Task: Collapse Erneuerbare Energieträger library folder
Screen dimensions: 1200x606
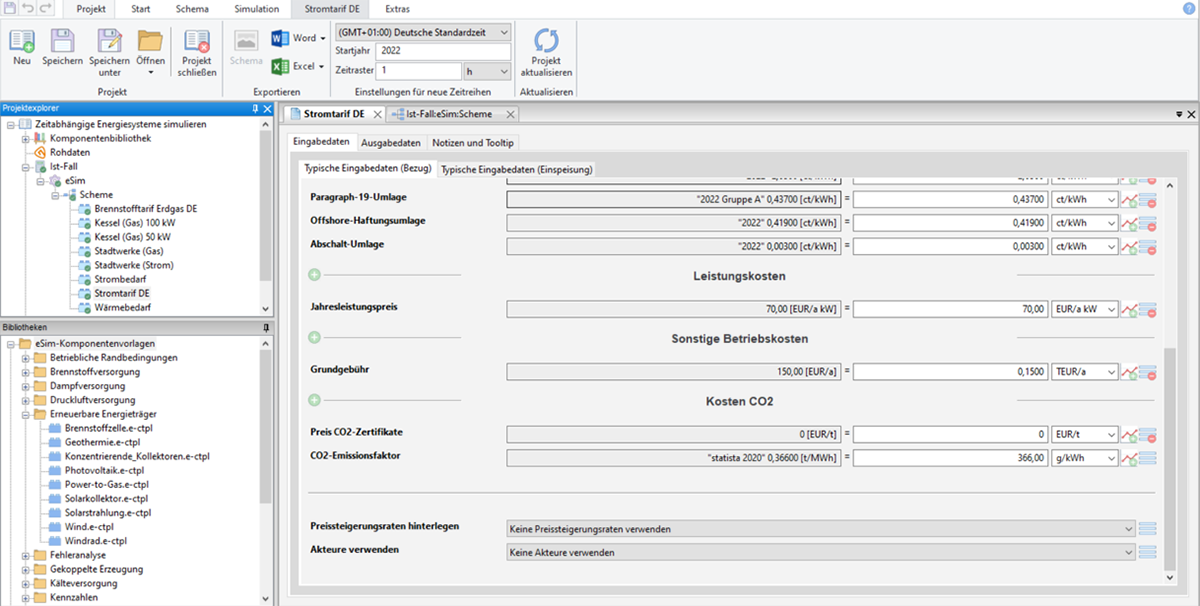Action: tap(26, 414)
